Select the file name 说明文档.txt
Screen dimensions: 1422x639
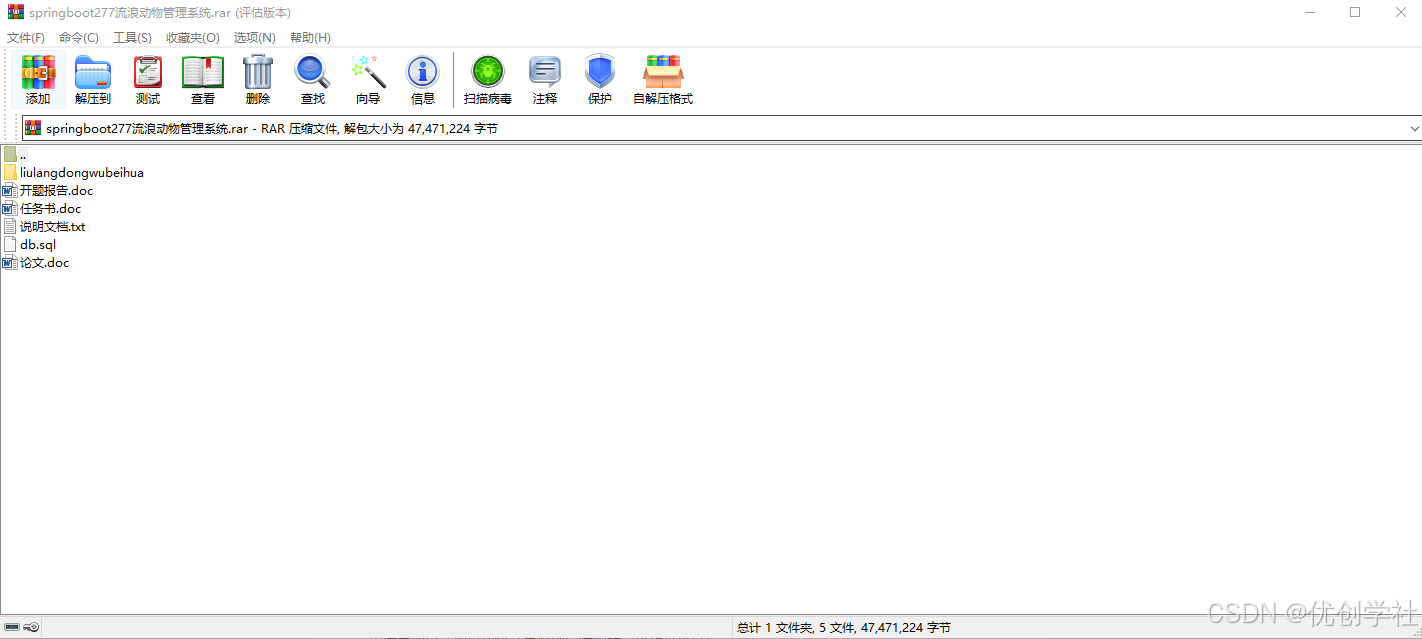pyautogui.click(x=53, y=226)
